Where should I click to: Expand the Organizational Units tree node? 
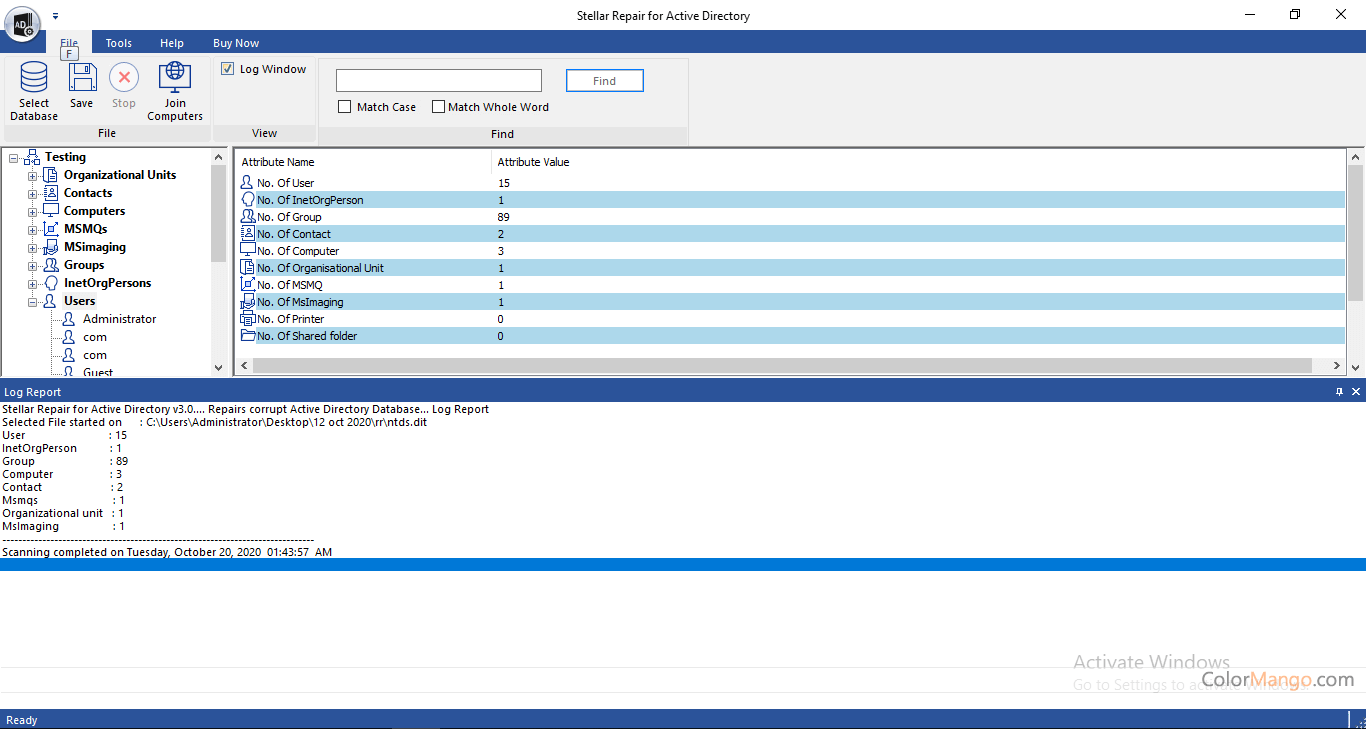32,176
